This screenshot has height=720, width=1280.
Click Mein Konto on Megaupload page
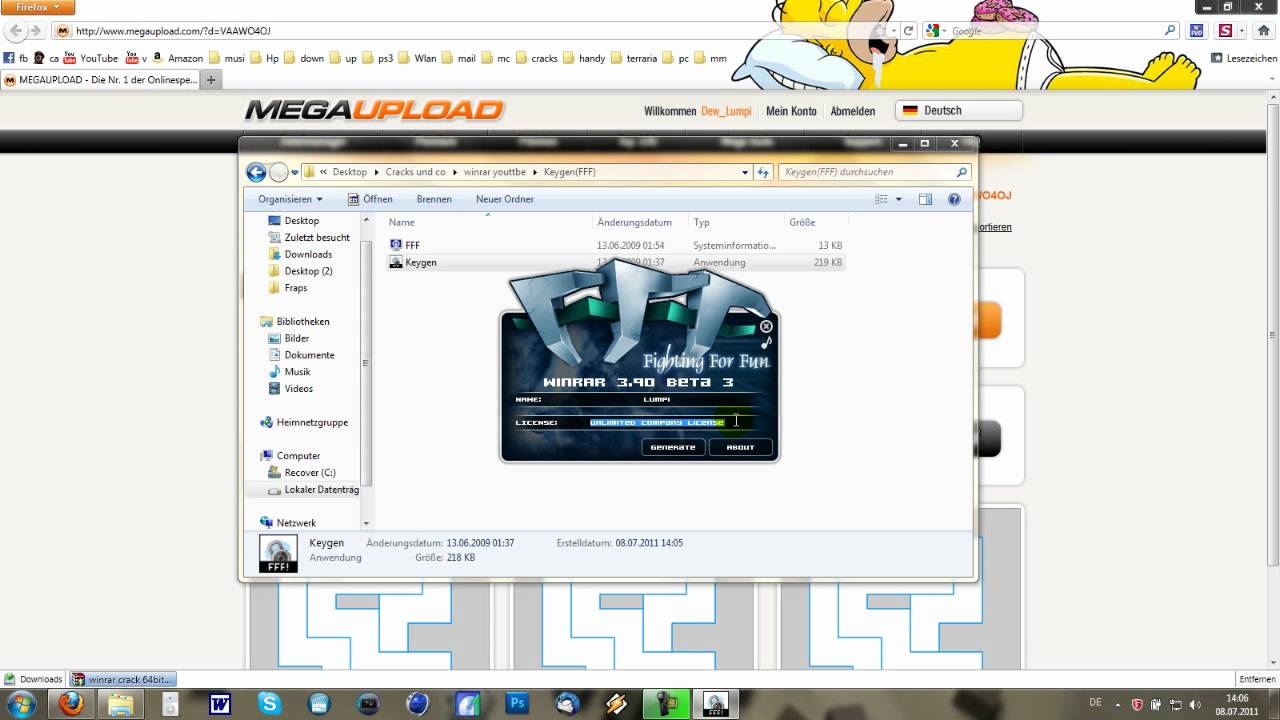[x=791, y=111]
